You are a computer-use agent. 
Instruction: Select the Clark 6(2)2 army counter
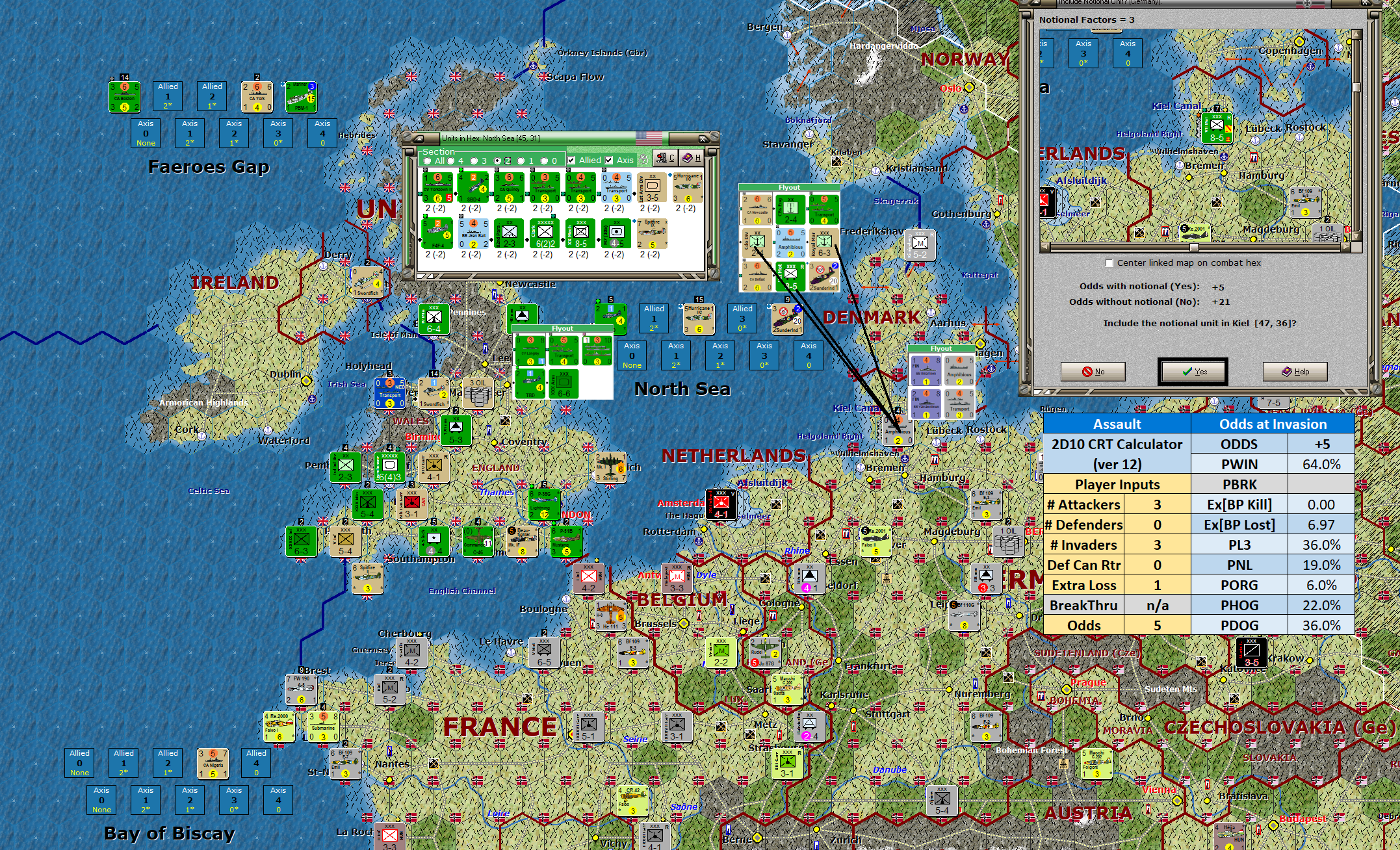coord(545,234)
